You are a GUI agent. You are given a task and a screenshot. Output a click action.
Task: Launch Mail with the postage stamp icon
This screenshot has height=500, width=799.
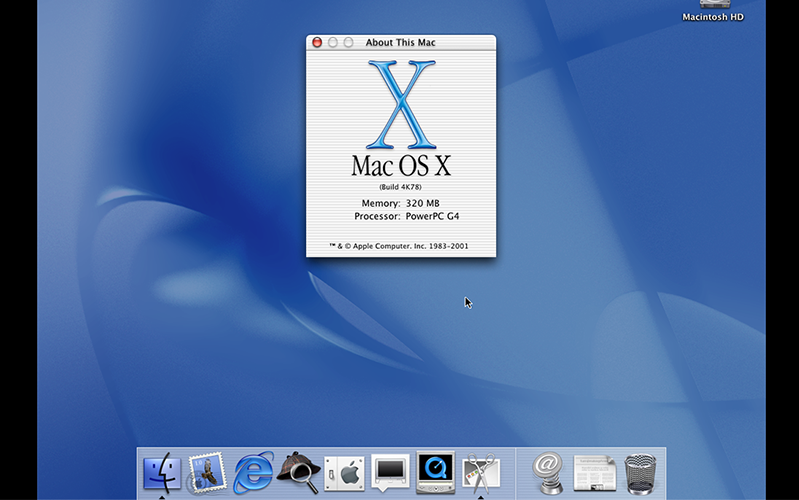tap(207, 473)
